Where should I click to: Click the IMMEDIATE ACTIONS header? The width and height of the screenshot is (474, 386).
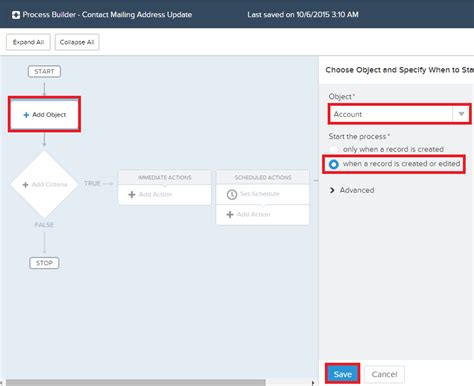(165, 177)
